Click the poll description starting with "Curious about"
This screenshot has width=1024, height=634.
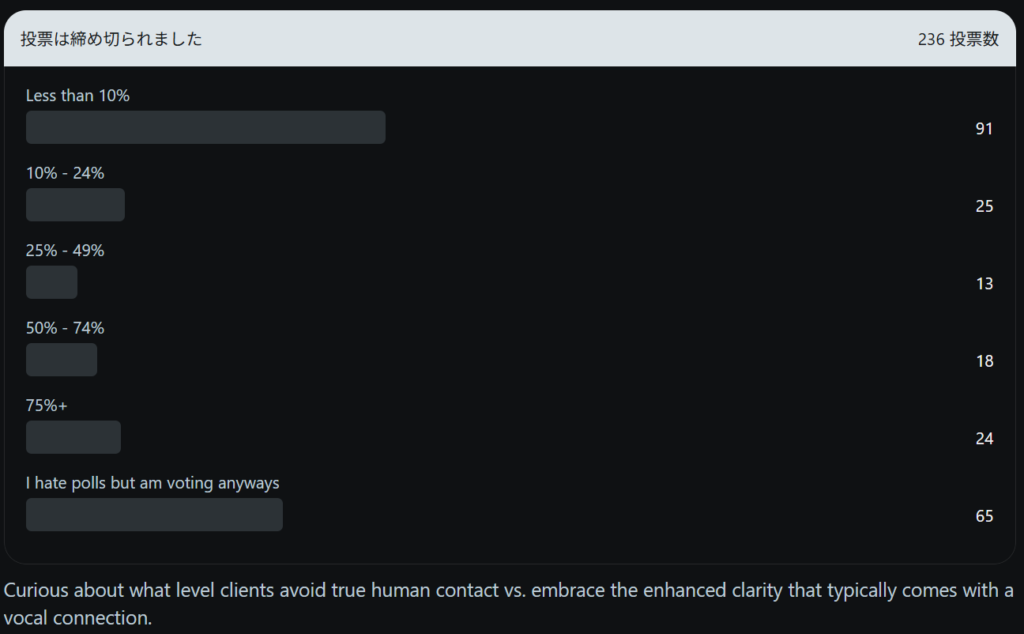click(508, 603)
